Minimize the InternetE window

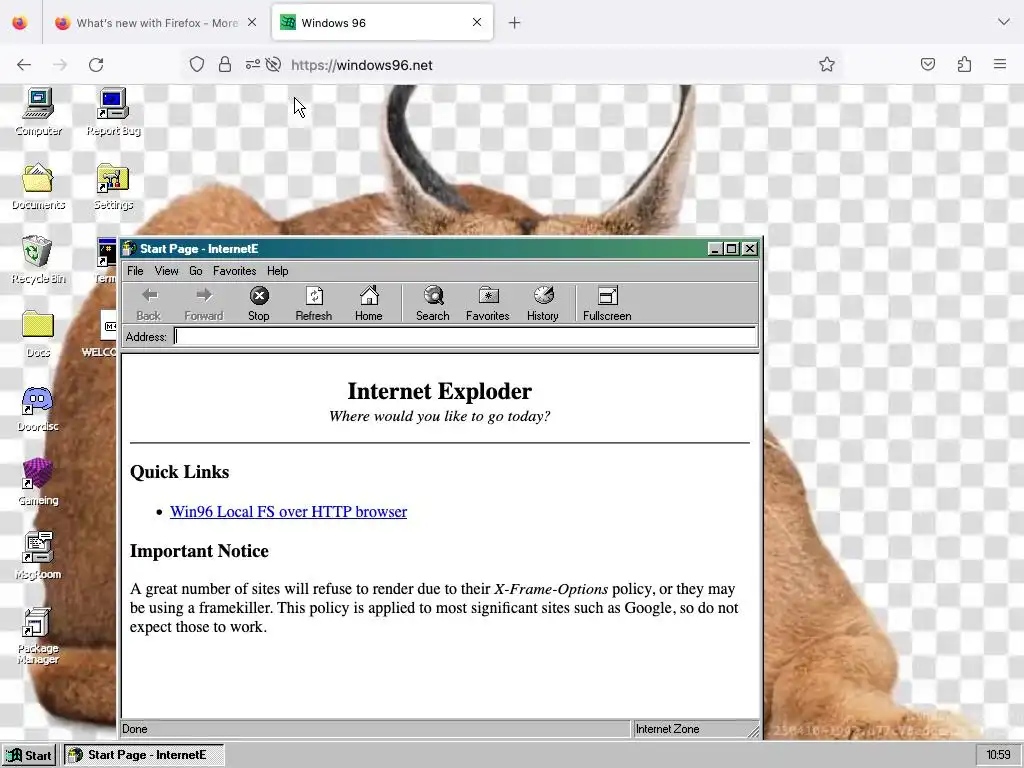716,249
